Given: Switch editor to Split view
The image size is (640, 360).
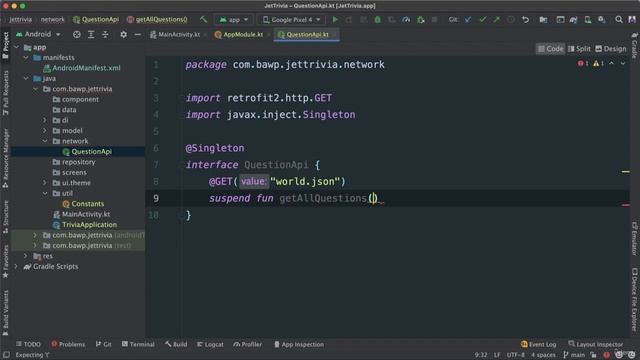Looking at the screenshot, I should 579,49.
